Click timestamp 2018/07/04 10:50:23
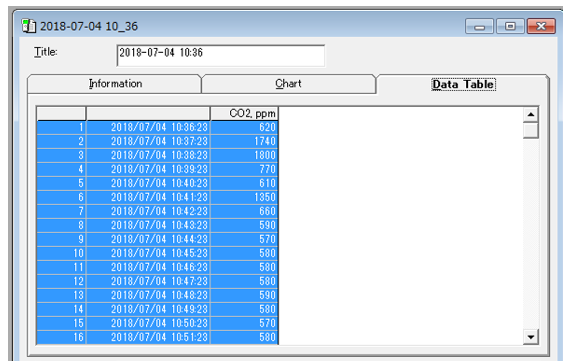568x362 pixels. (x=148, y=324)
